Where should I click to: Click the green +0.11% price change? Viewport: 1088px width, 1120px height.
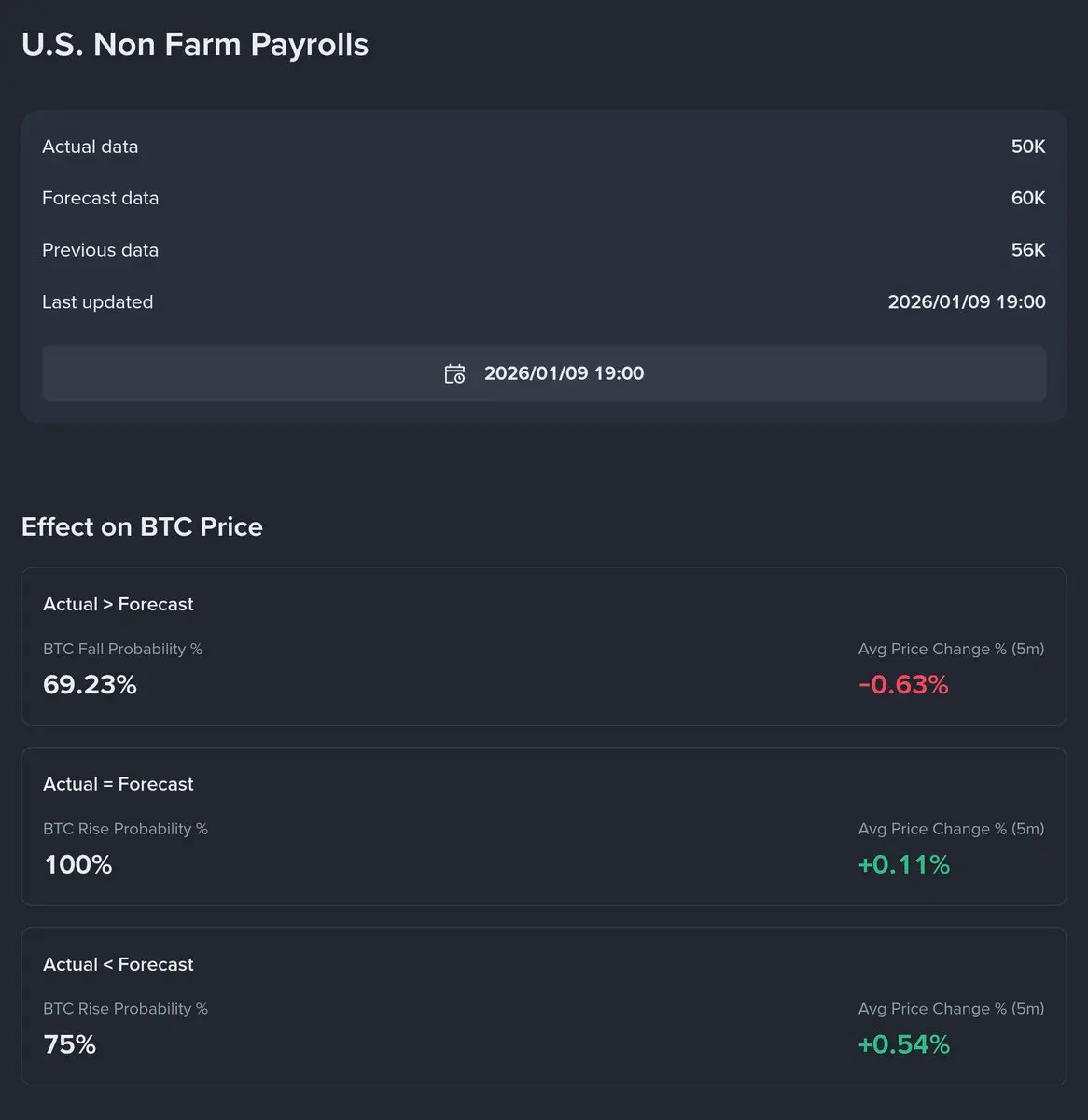pos(903,865)
